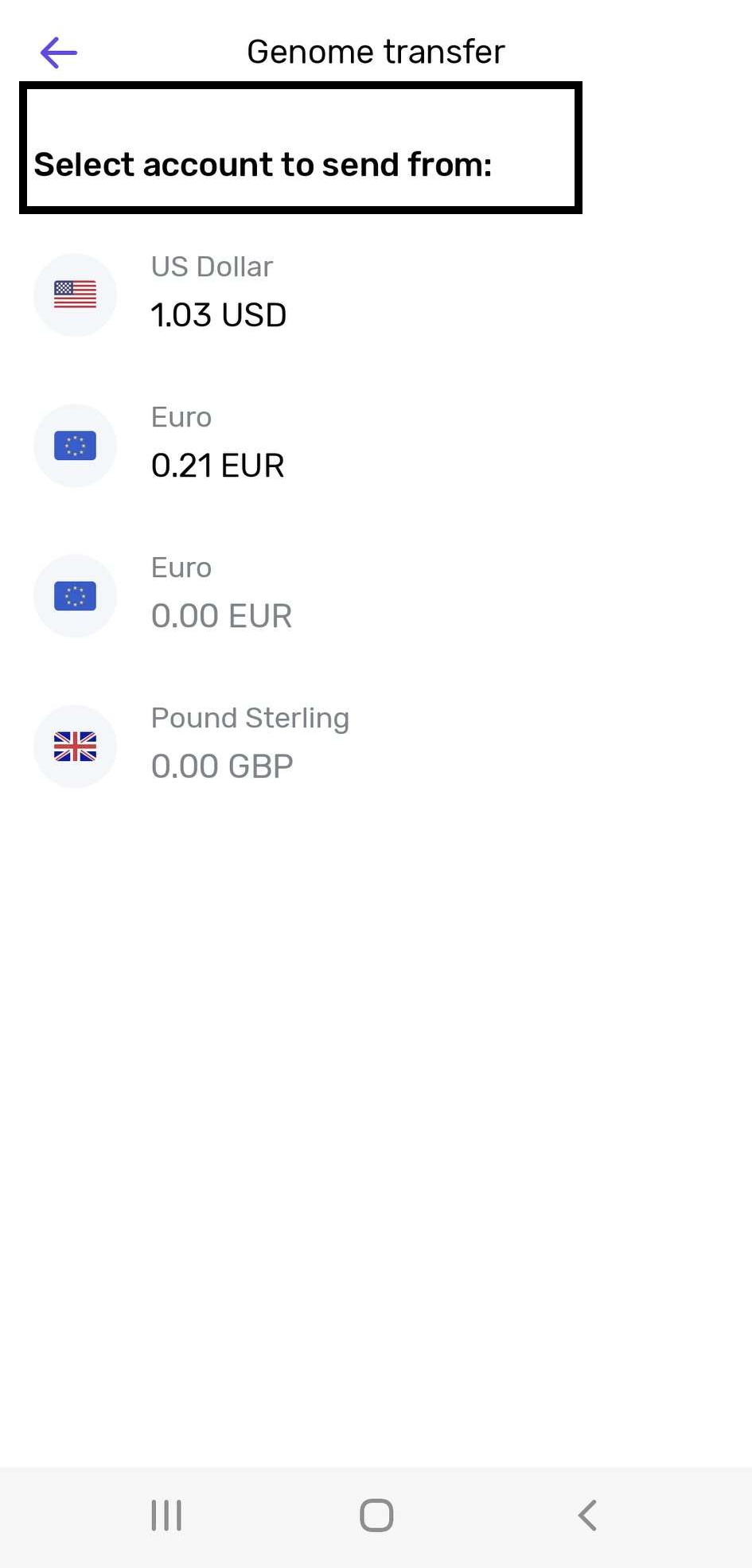Image resolution: width=752 pixels, height=1568 pixels.
Task: Tap the EU flag next to 0.00 EUR
Action: pyautogui.click(x=75, y=595)
